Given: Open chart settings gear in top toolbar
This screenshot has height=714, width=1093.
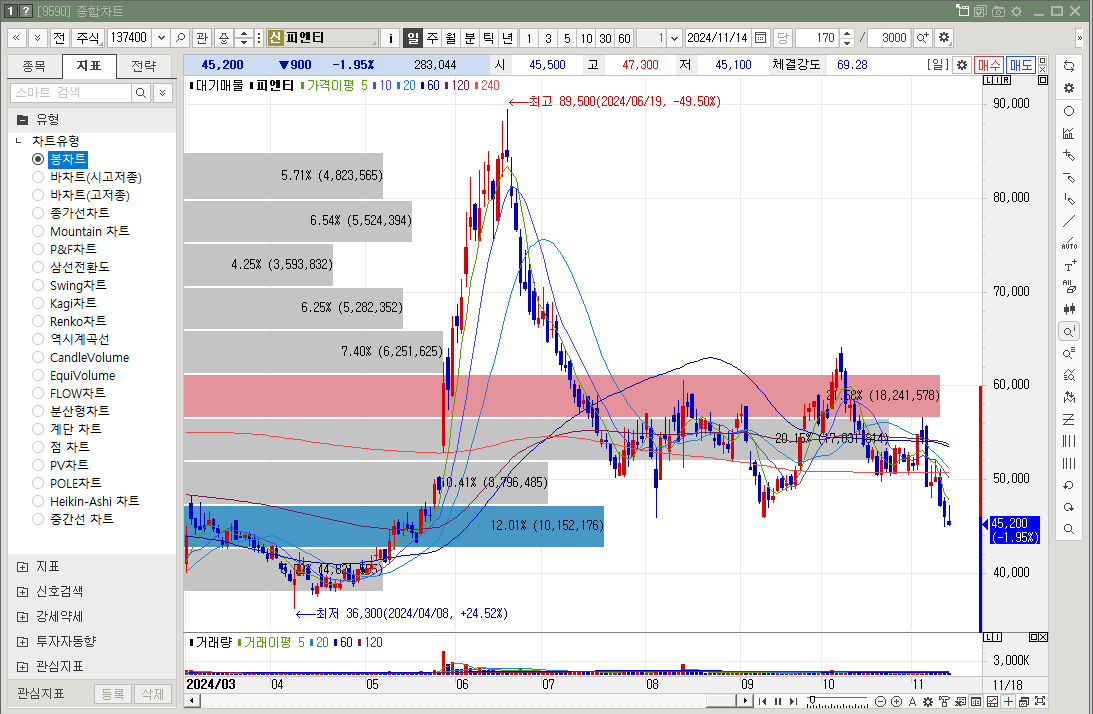Looking at the screenshot, I should (944, 38).
